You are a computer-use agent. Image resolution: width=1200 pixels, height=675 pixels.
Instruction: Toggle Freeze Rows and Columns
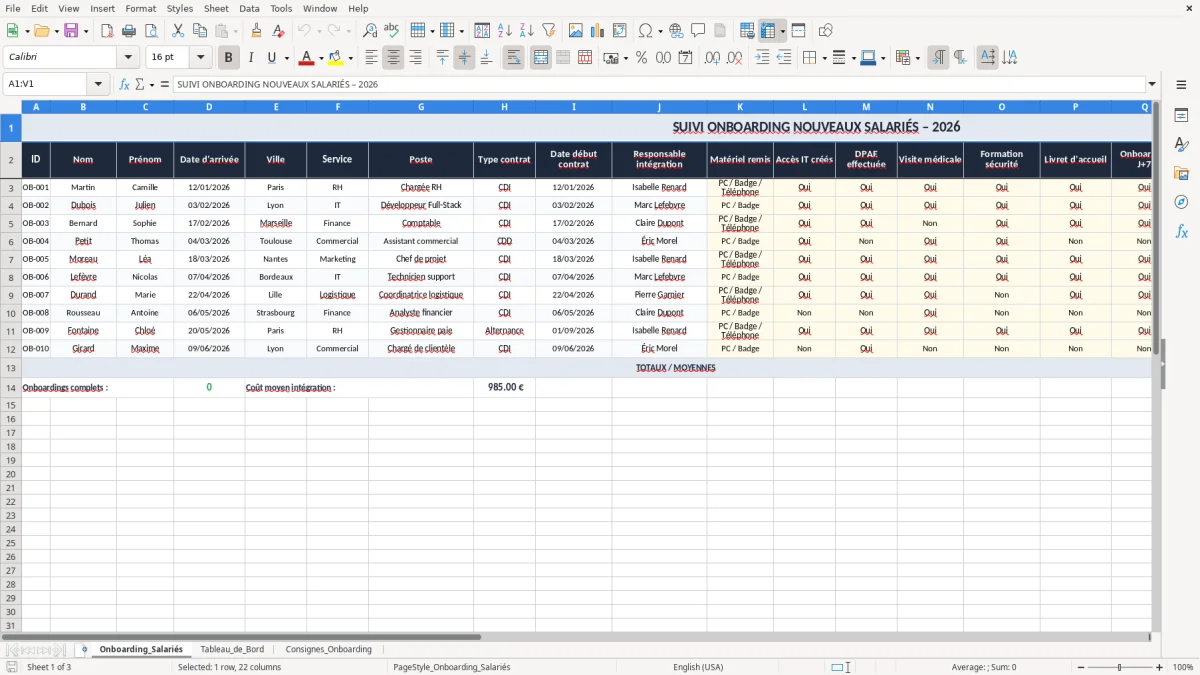pyautogui.click(x=768, y=31)
